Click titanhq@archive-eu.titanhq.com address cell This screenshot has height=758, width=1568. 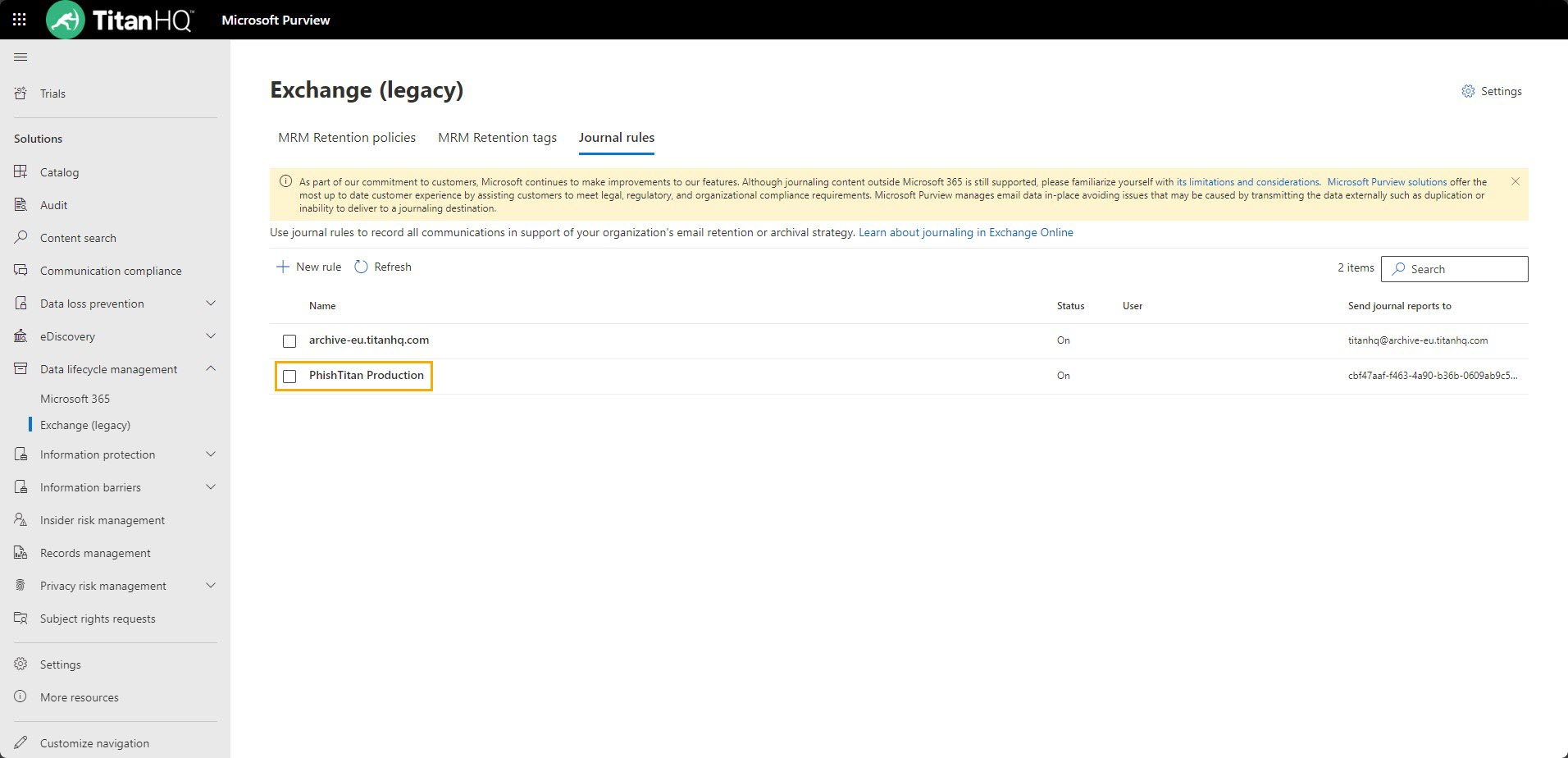click(1418, 340)
